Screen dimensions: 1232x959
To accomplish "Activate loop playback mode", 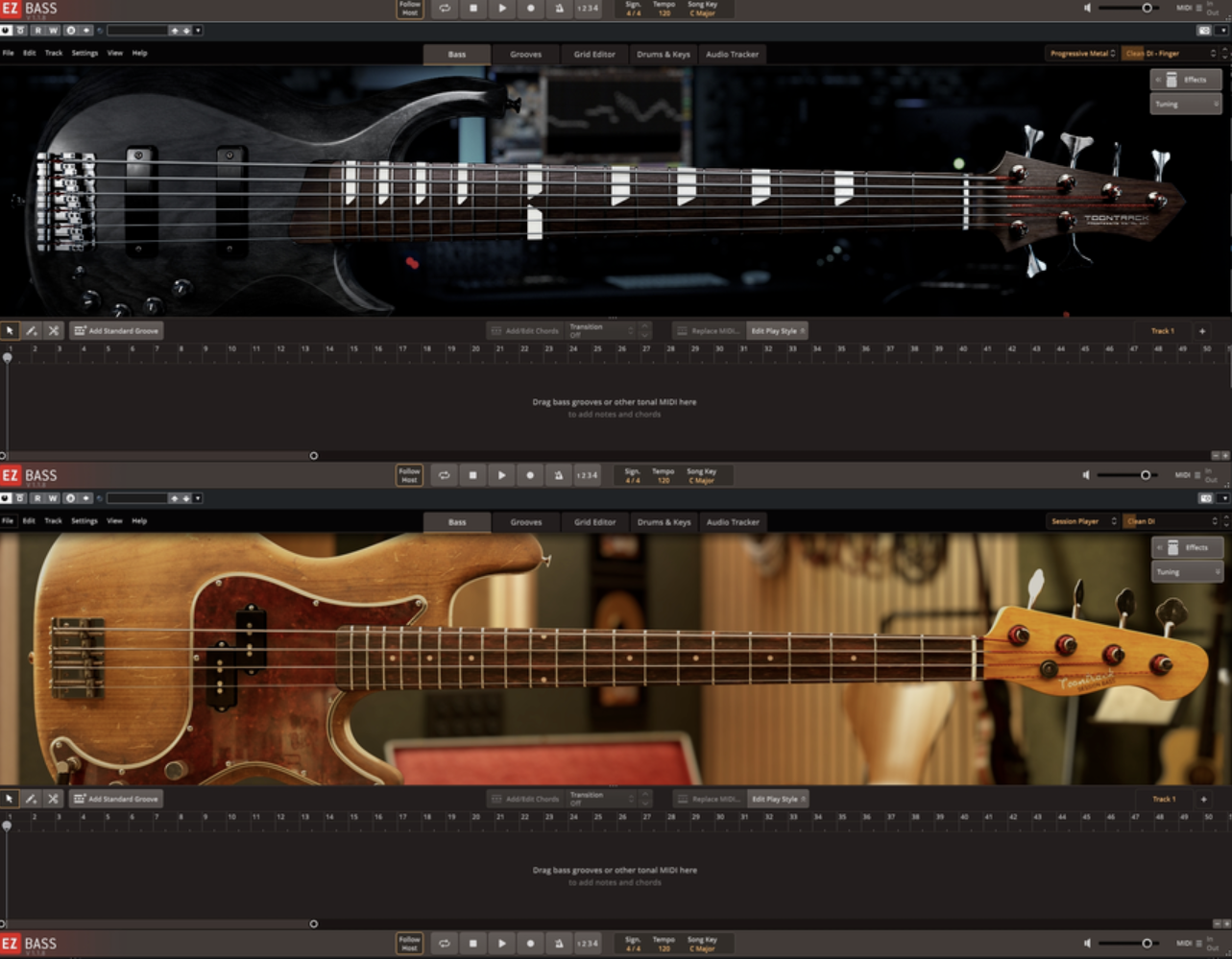I will (446, 8).
